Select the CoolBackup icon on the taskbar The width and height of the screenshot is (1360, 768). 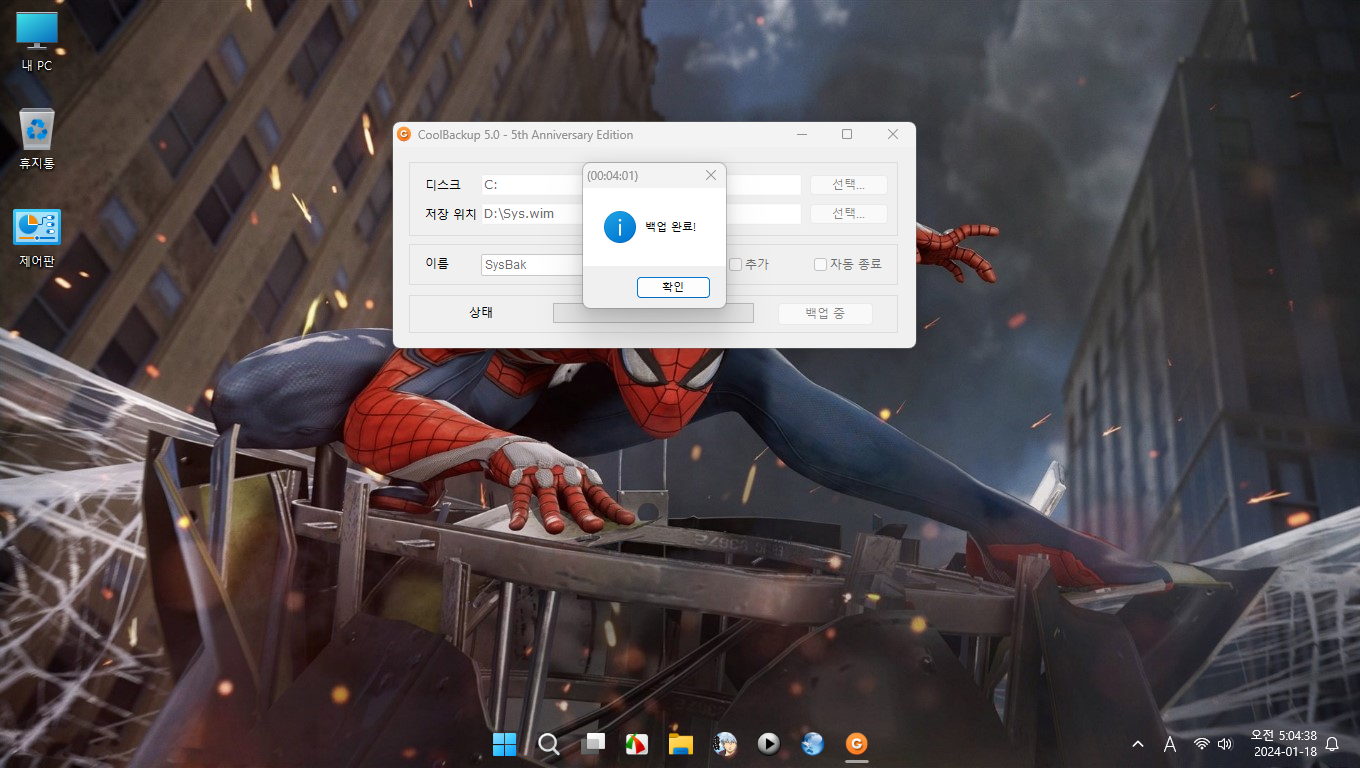[x=856, y=743]
